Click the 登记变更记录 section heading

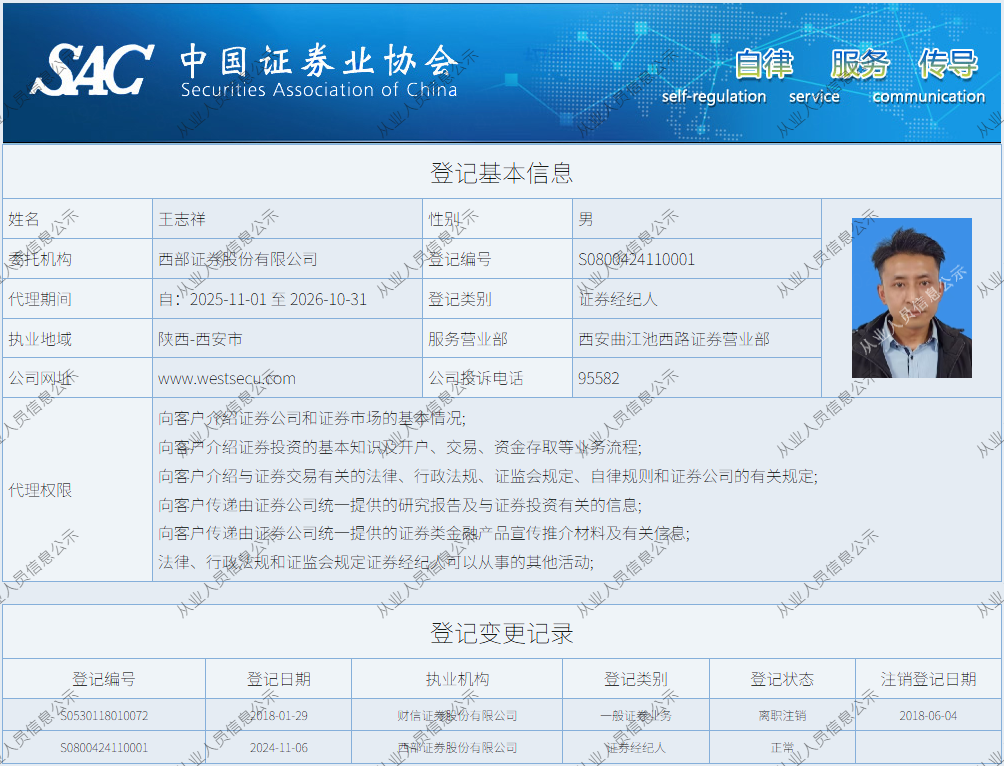point(501,633)
